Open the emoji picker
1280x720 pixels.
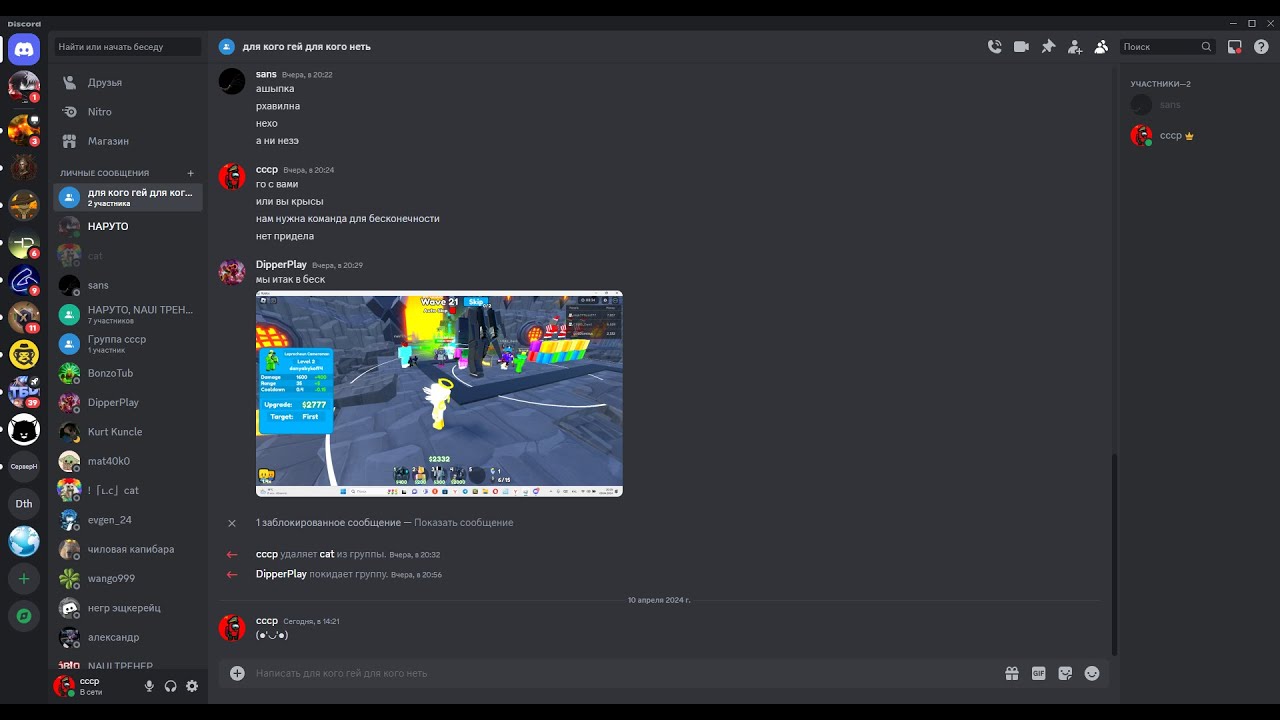point(1092,673)
